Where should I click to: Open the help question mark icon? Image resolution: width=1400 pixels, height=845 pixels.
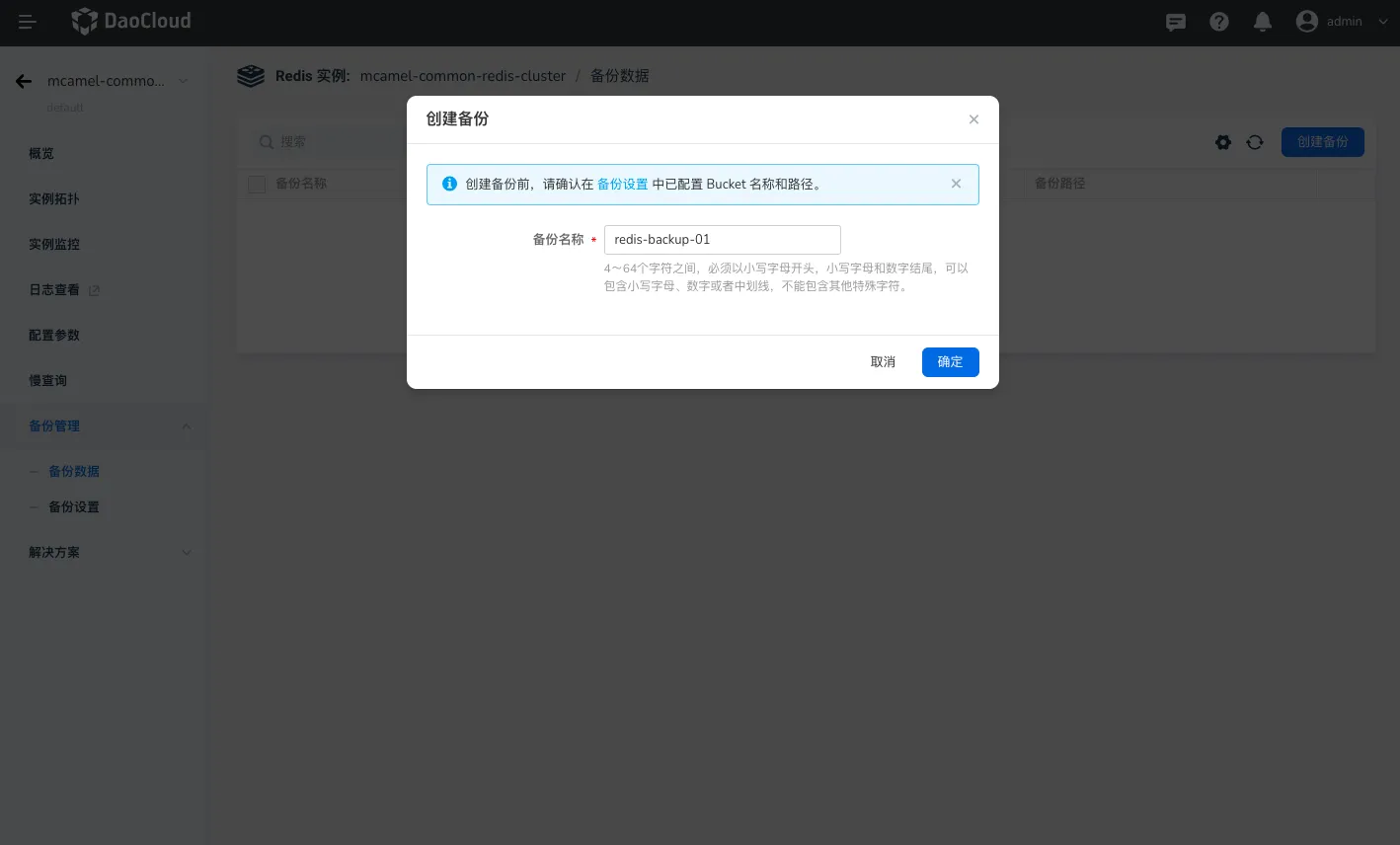tap(1219, 22)
